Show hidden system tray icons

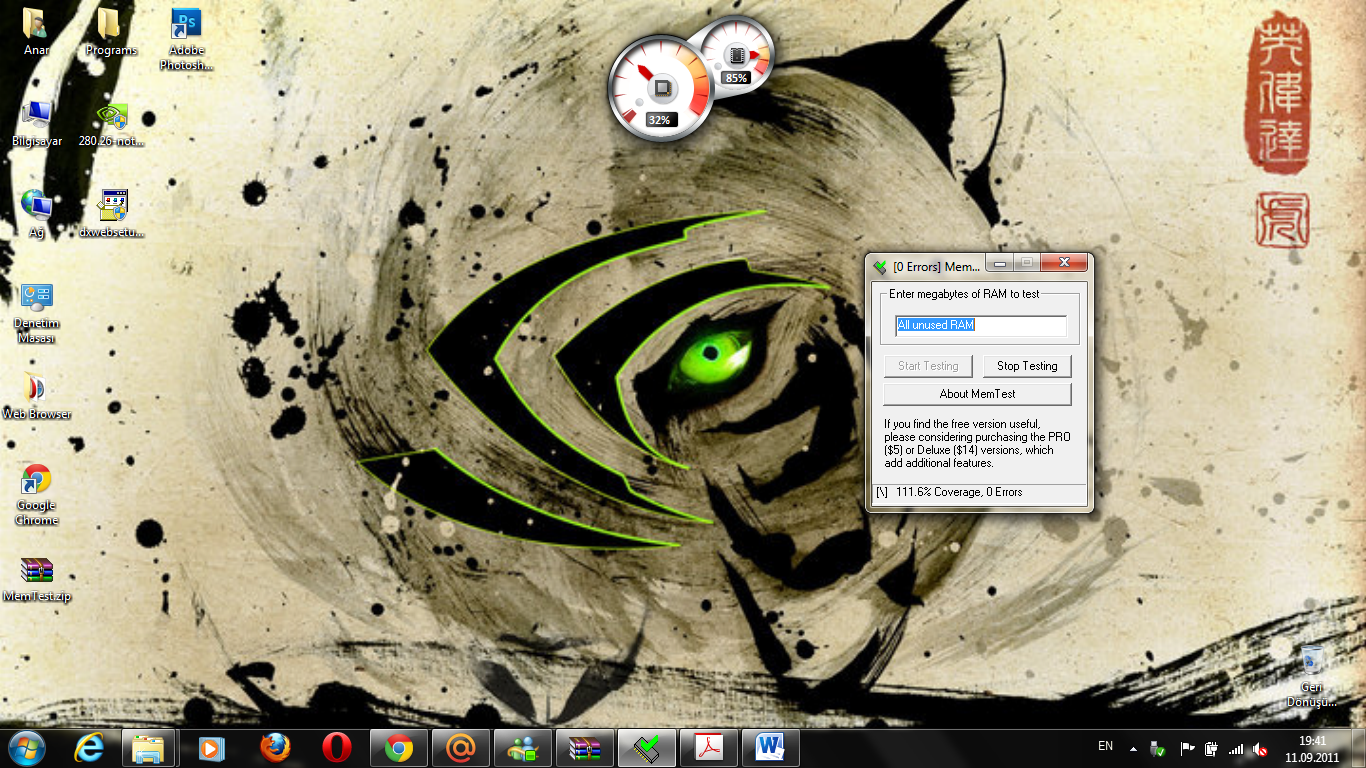click(x=1133, y=748)
